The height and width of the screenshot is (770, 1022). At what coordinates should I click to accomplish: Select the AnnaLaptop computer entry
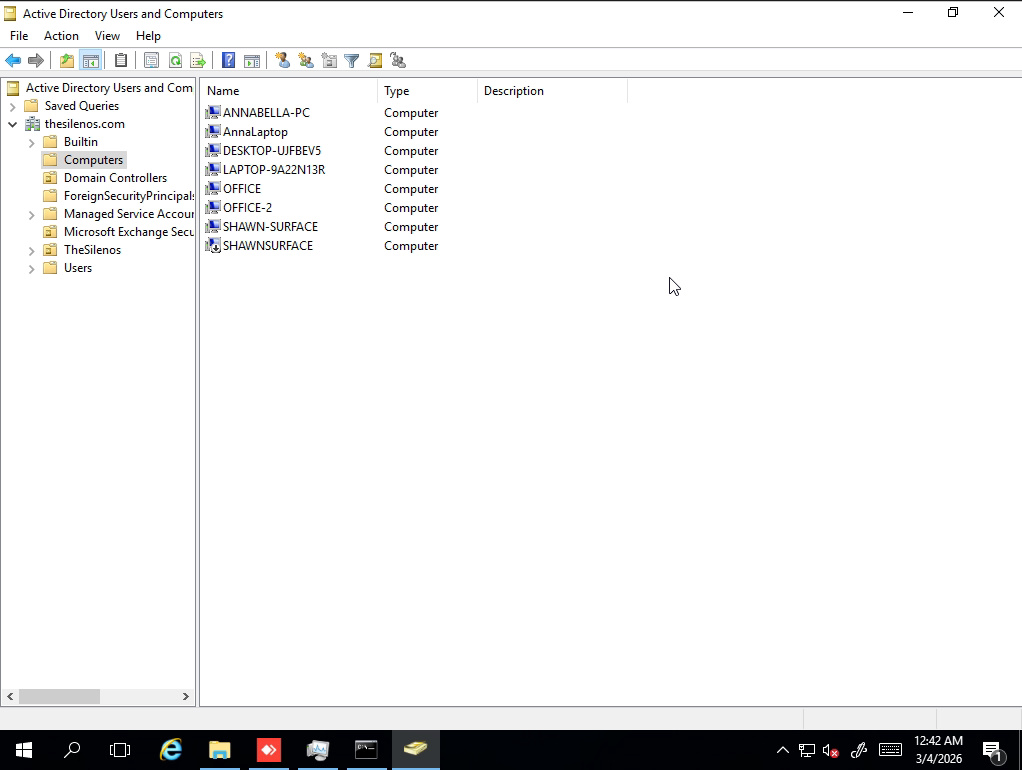coord(255,132)
